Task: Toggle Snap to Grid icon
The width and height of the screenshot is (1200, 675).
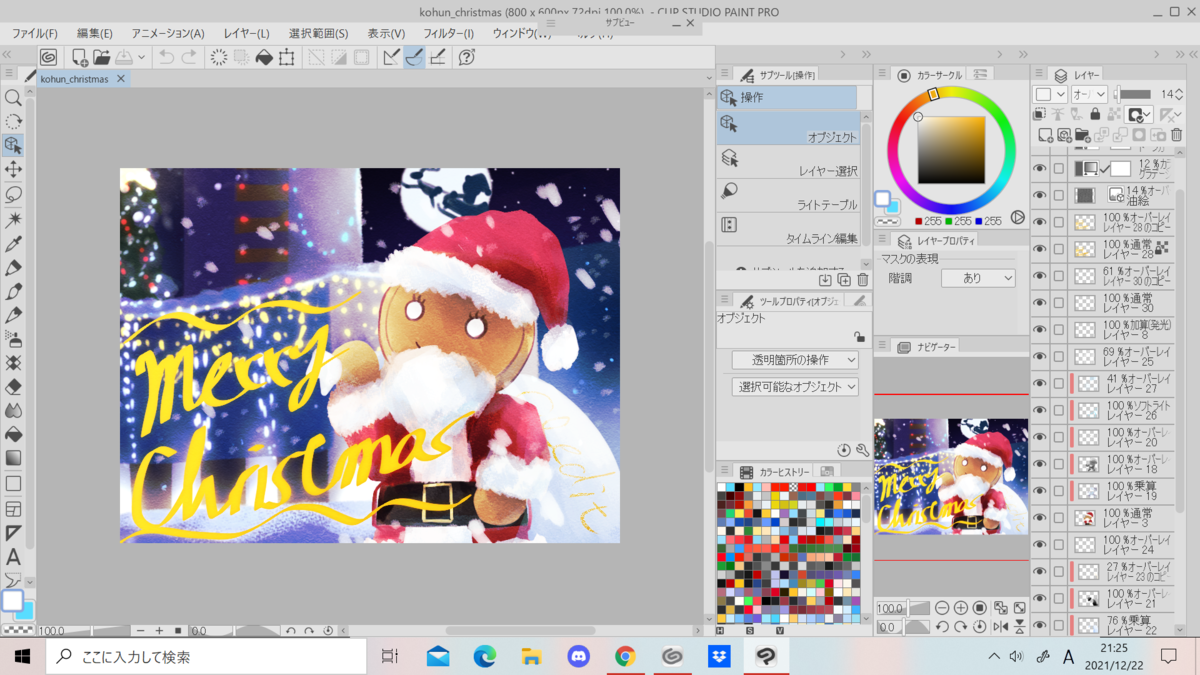Action: click(437, 57)
